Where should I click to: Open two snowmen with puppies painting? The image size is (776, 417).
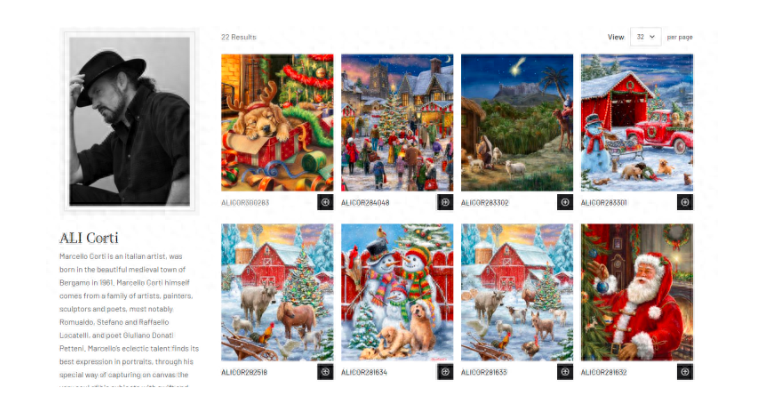397,292
